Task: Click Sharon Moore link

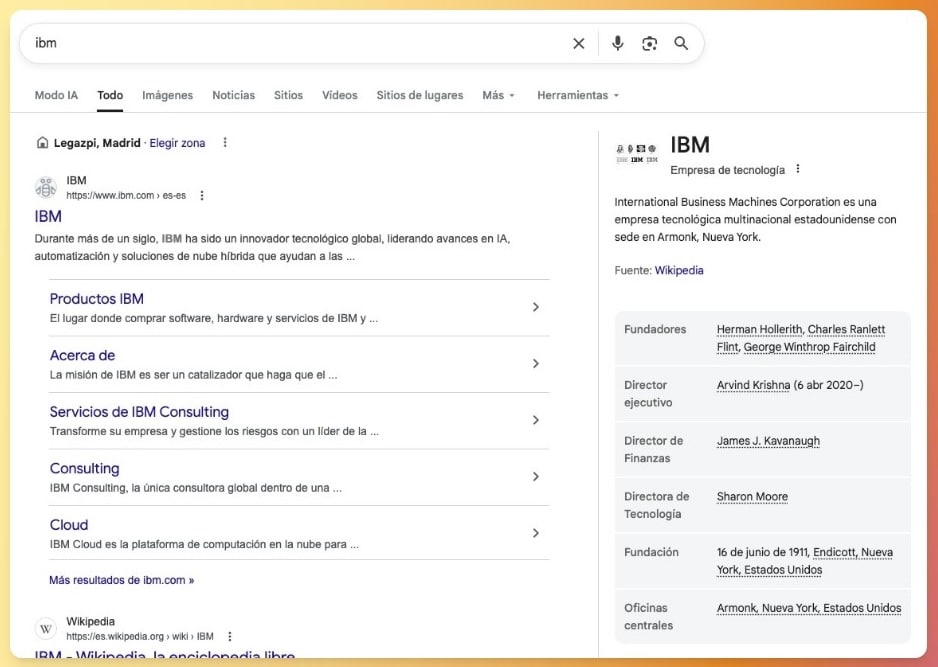Action: pyautogui.click(x=752, y=497)
